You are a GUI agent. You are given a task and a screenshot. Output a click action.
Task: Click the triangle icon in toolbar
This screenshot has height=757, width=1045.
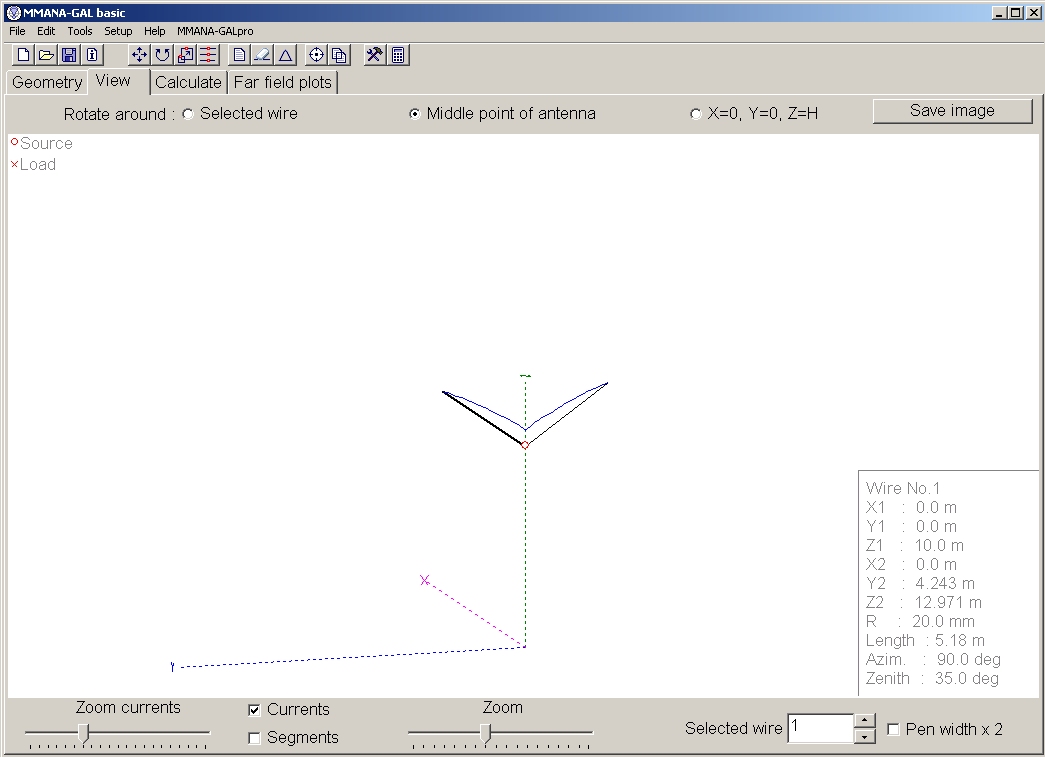coord(285,55)
